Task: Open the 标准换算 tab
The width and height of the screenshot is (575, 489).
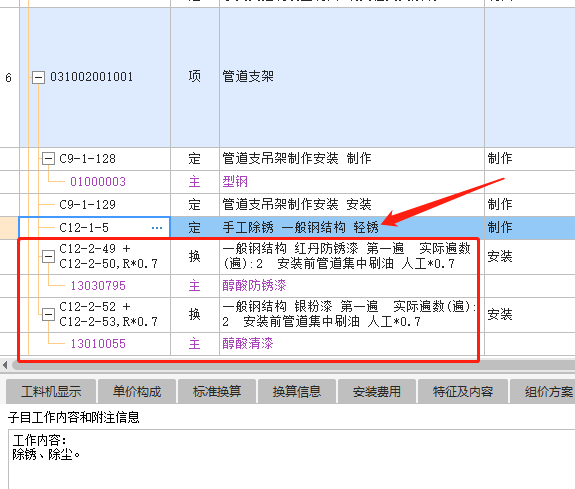Action: pyautogui.click(x=217, y=391)
